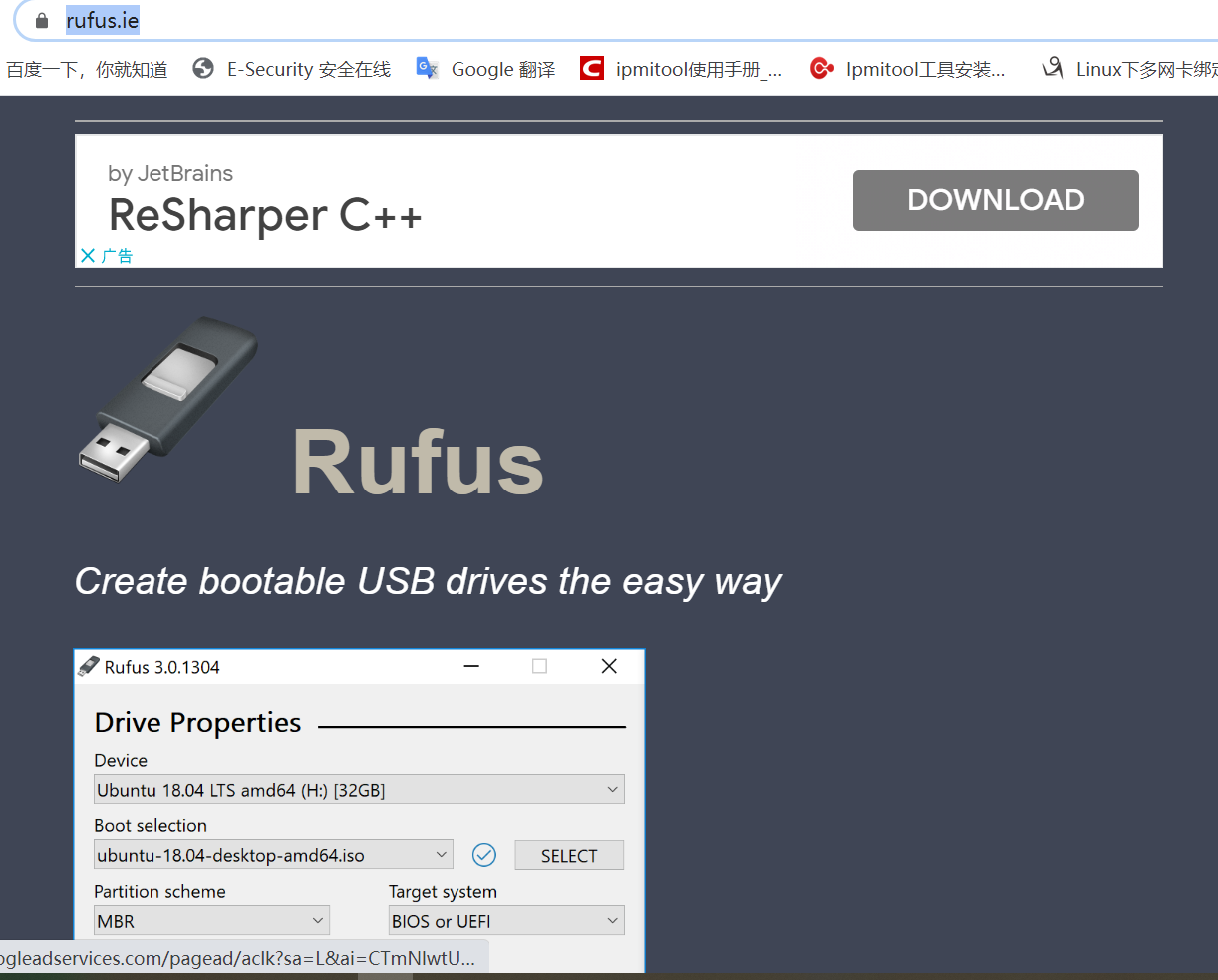Click the blue checkmark checksum icon
The width and height of the screenshot is (1218, 980).
point(484,855)
